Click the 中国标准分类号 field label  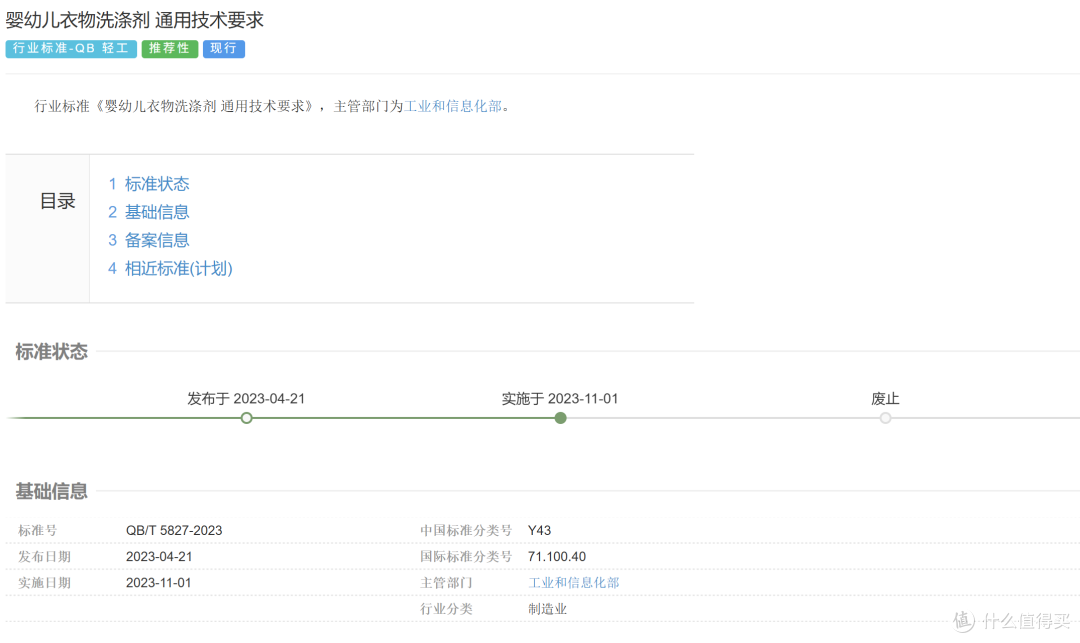466,531
